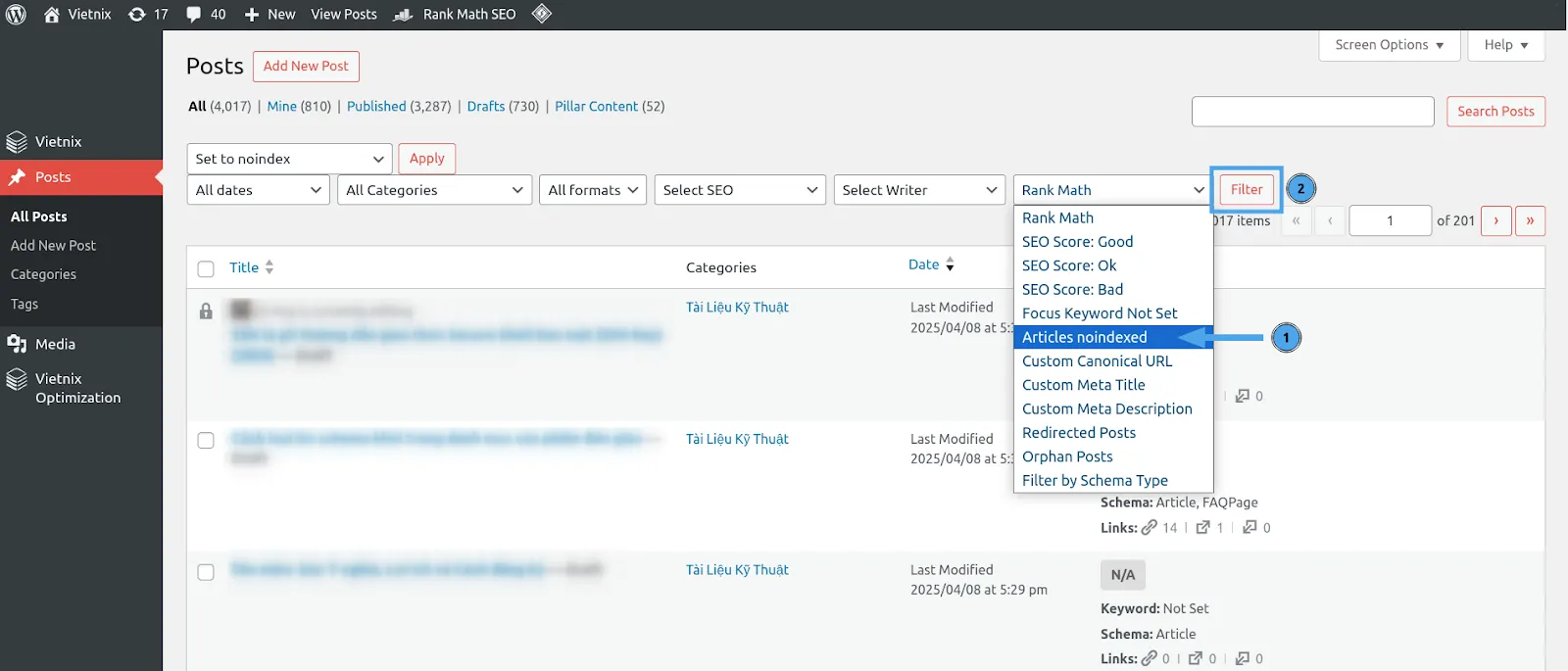Open the Select Writer dropdown

click(919, 190)
